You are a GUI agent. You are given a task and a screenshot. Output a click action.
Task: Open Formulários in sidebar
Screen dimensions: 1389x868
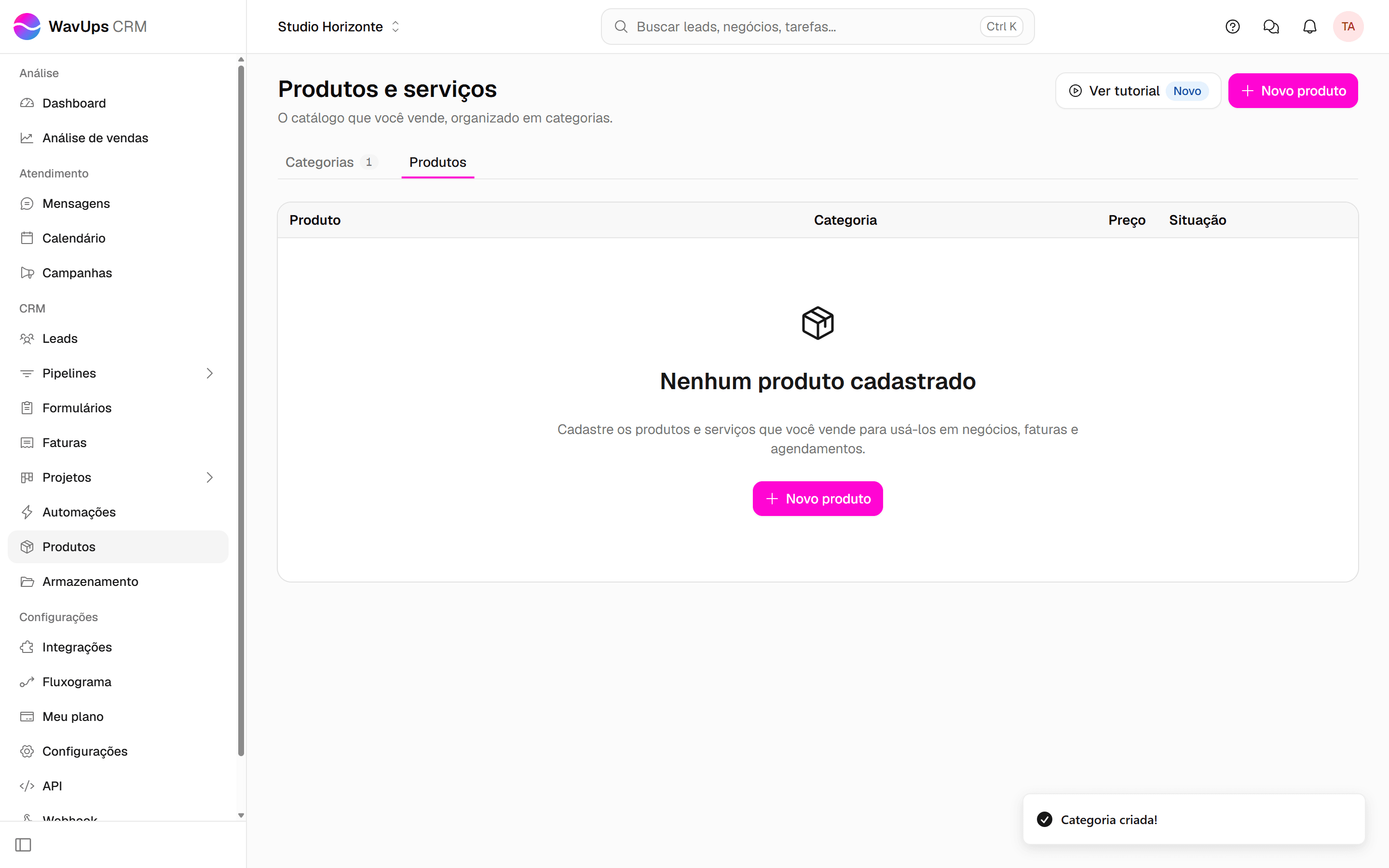(x=118, y=408)
